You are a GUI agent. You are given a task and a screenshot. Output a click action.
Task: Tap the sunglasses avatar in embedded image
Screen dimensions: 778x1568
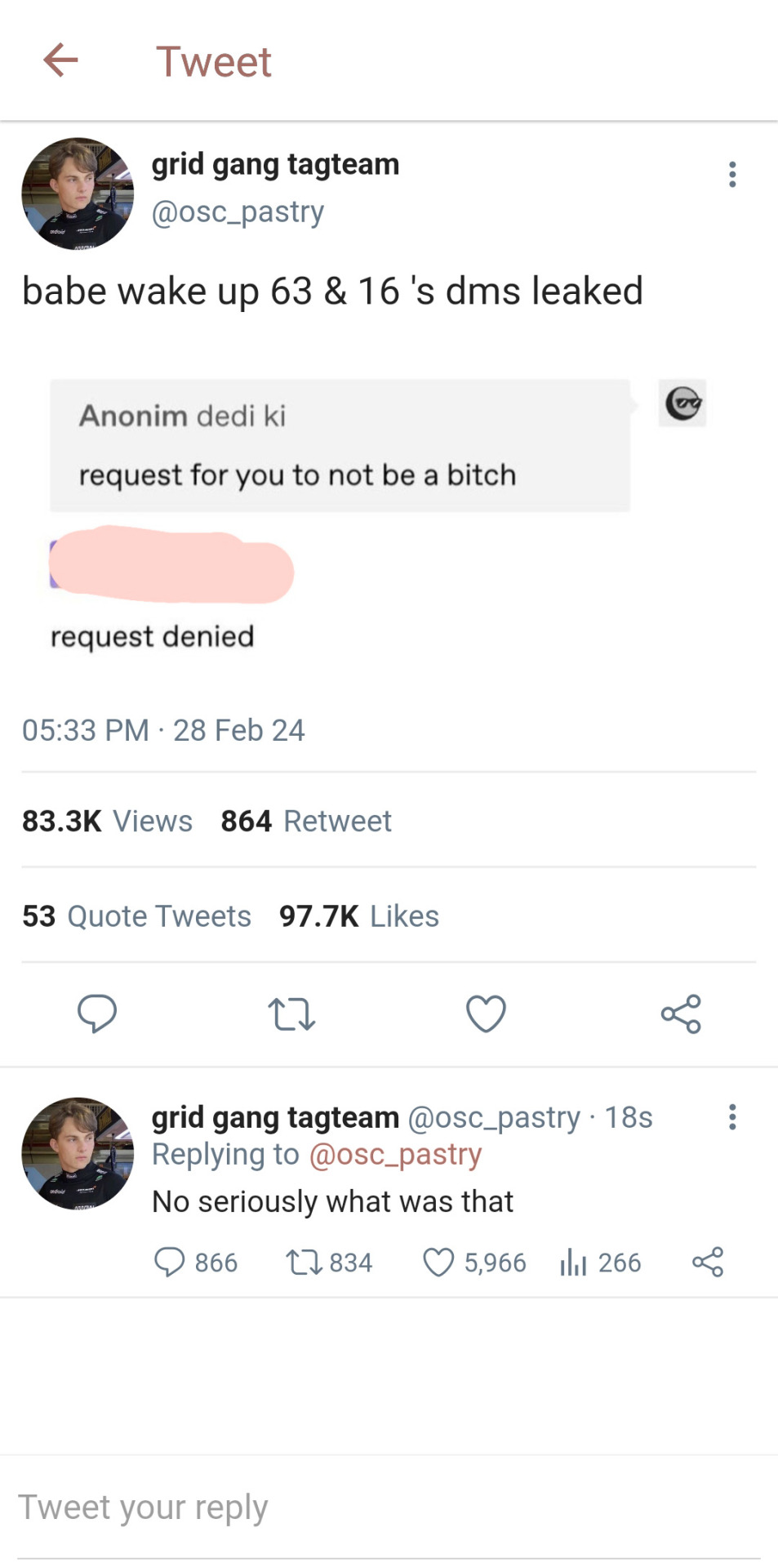coord(682,403)
